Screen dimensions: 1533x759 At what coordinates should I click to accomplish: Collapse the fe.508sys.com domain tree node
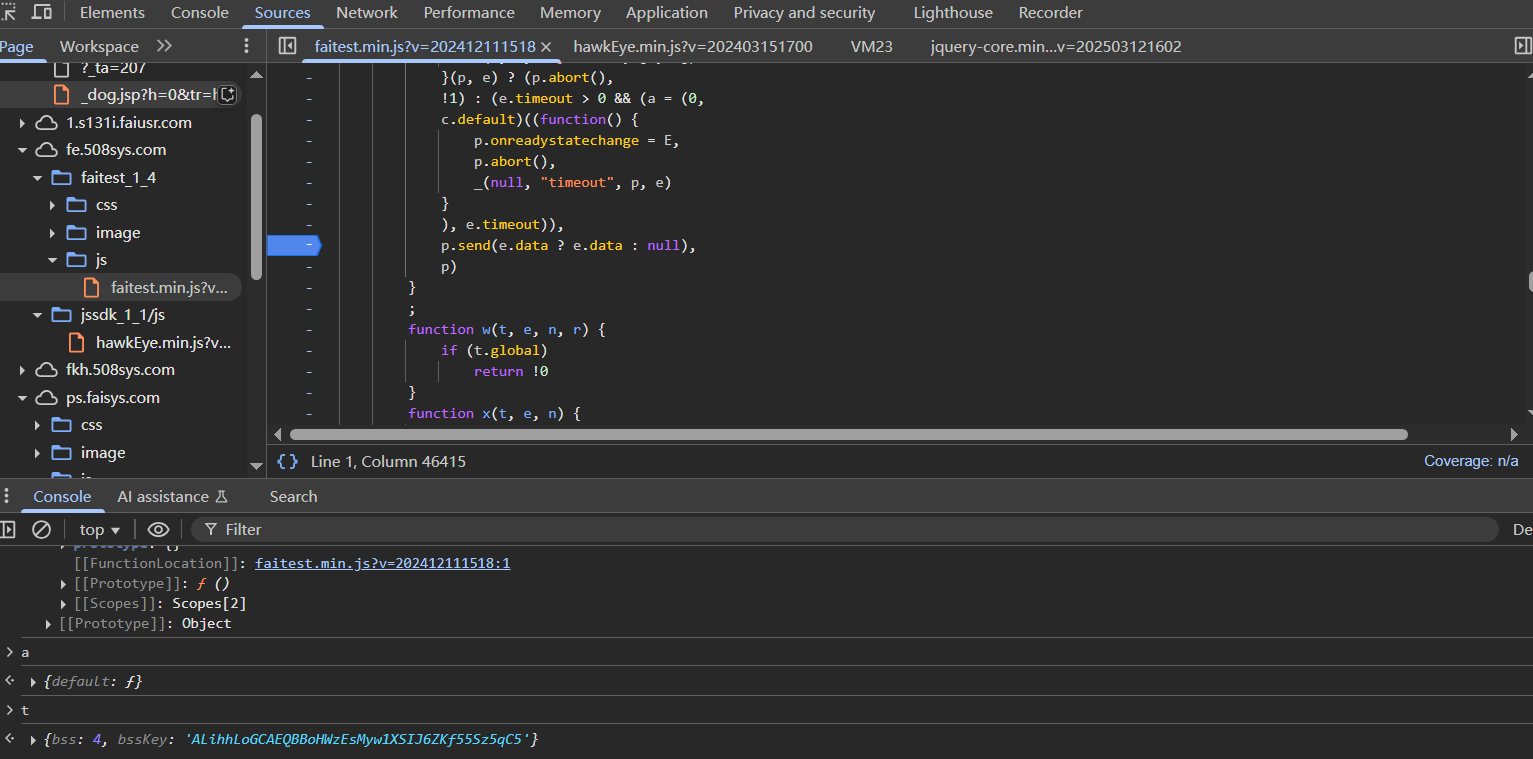pos(23,150)
